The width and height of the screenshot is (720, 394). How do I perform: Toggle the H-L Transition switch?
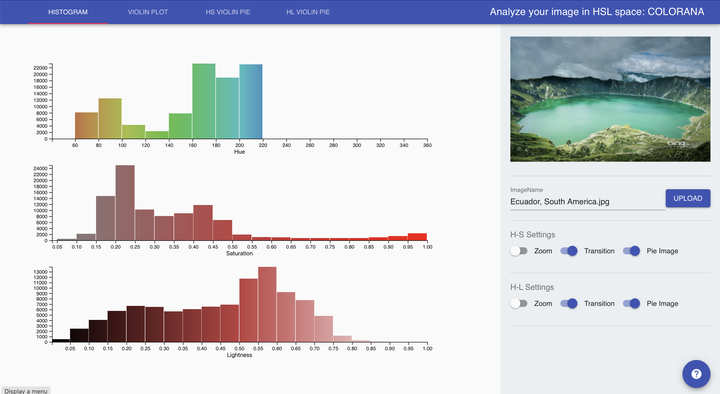pyautogui.click(x=569, y=304)
